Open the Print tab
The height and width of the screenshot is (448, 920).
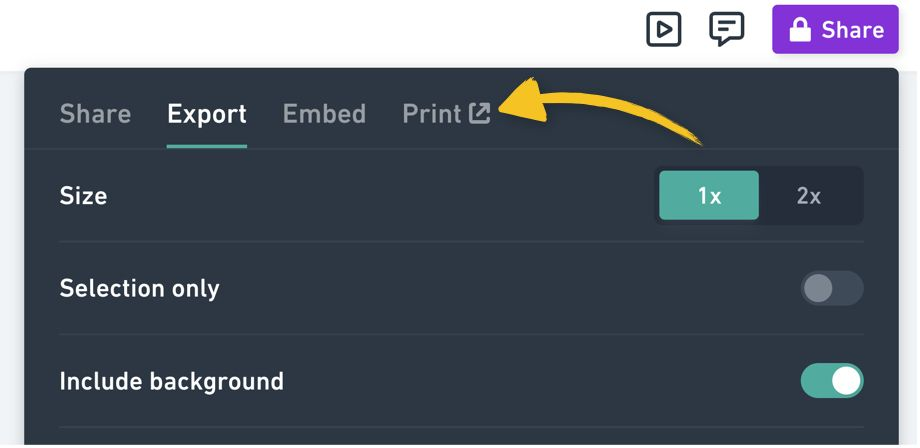tap(431, 114)
